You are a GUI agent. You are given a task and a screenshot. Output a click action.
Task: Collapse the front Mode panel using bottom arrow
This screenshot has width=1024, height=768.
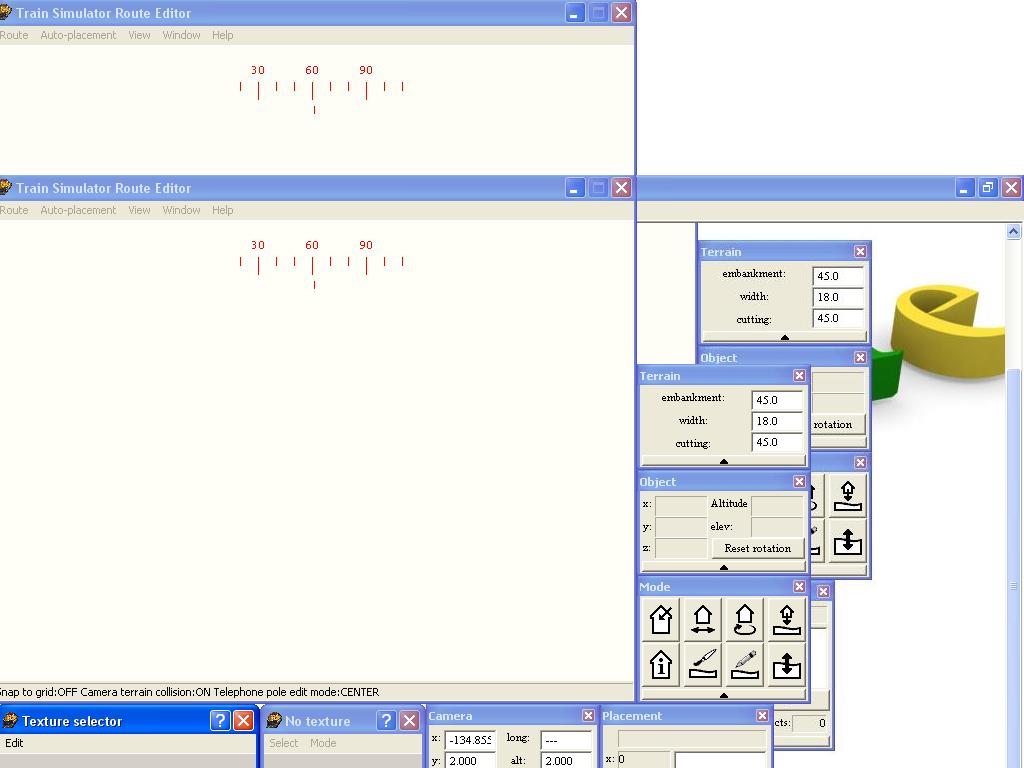723,695
